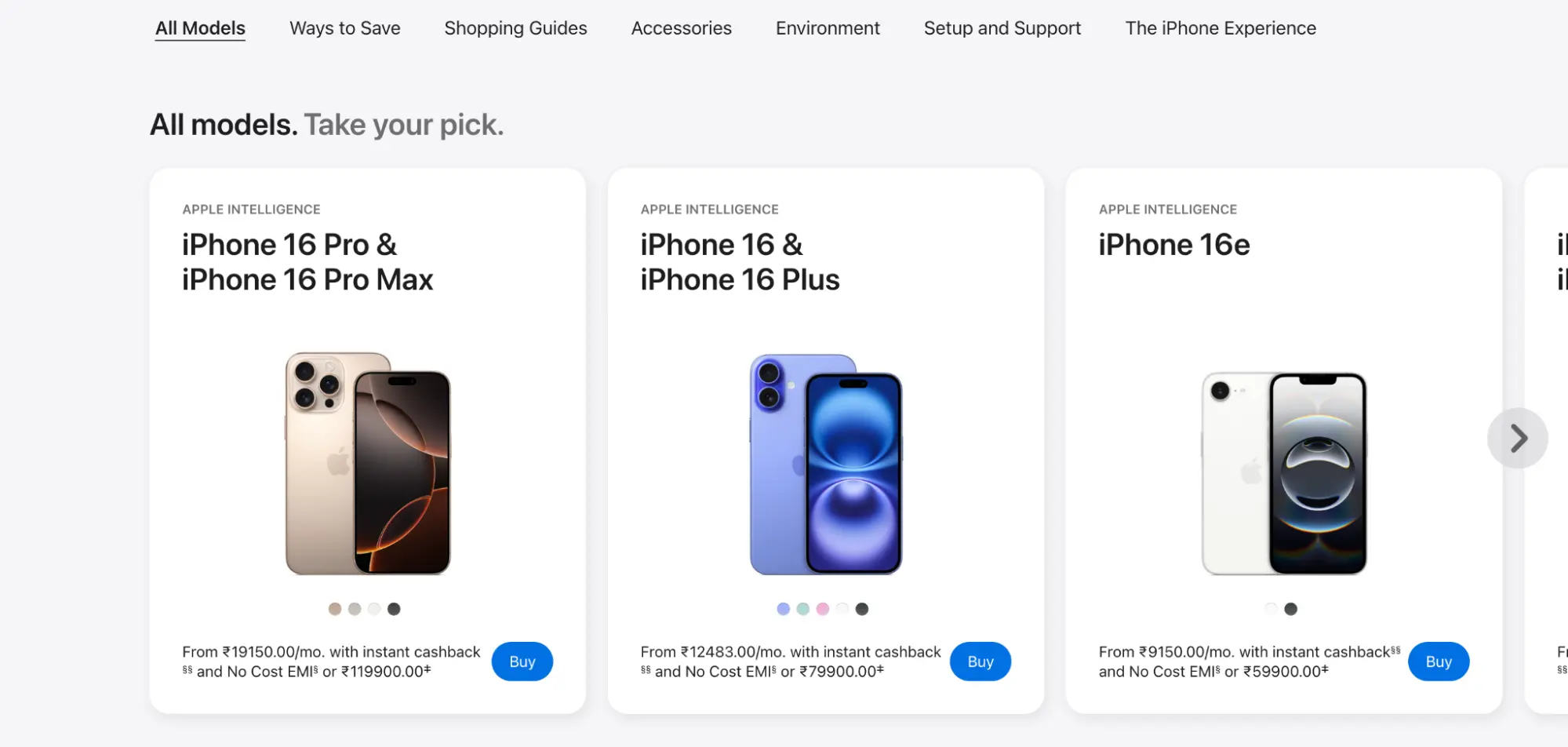Select the blue color swatch for iPhone 16

[x=782, y=608]
